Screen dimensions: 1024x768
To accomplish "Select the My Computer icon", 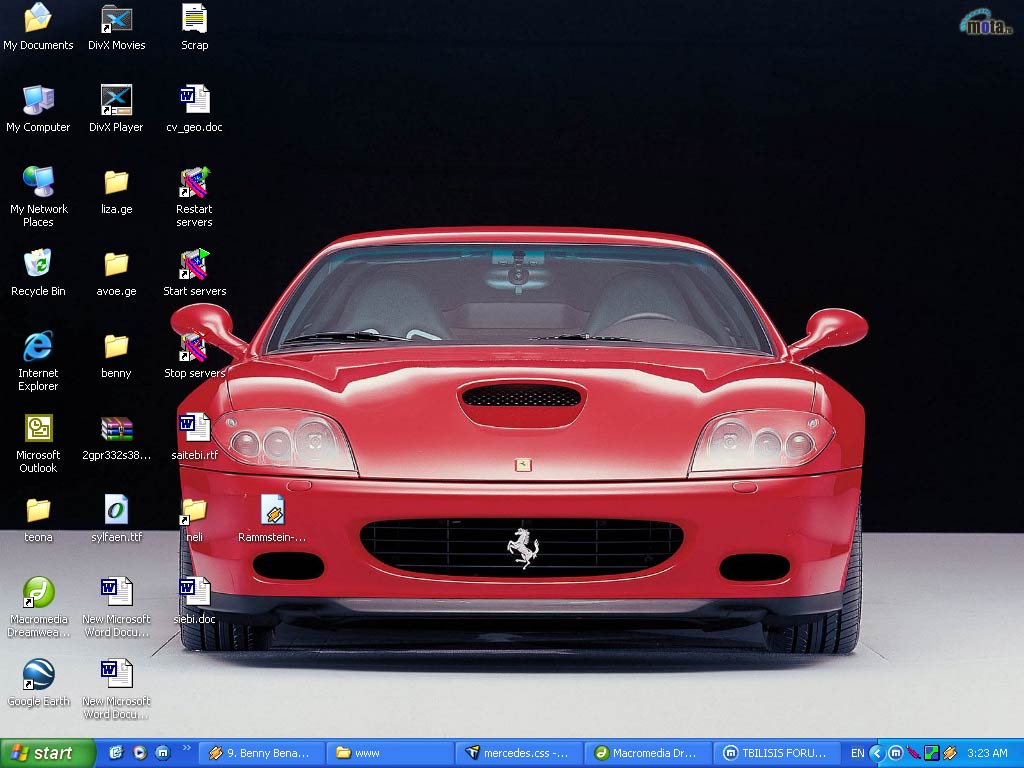I will click(38, 109).
